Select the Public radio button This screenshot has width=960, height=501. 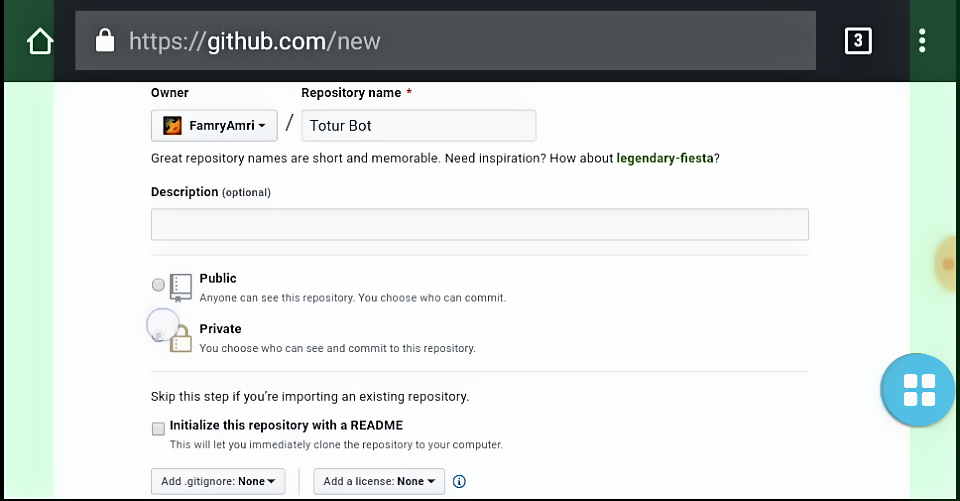(x=158, y=285)
